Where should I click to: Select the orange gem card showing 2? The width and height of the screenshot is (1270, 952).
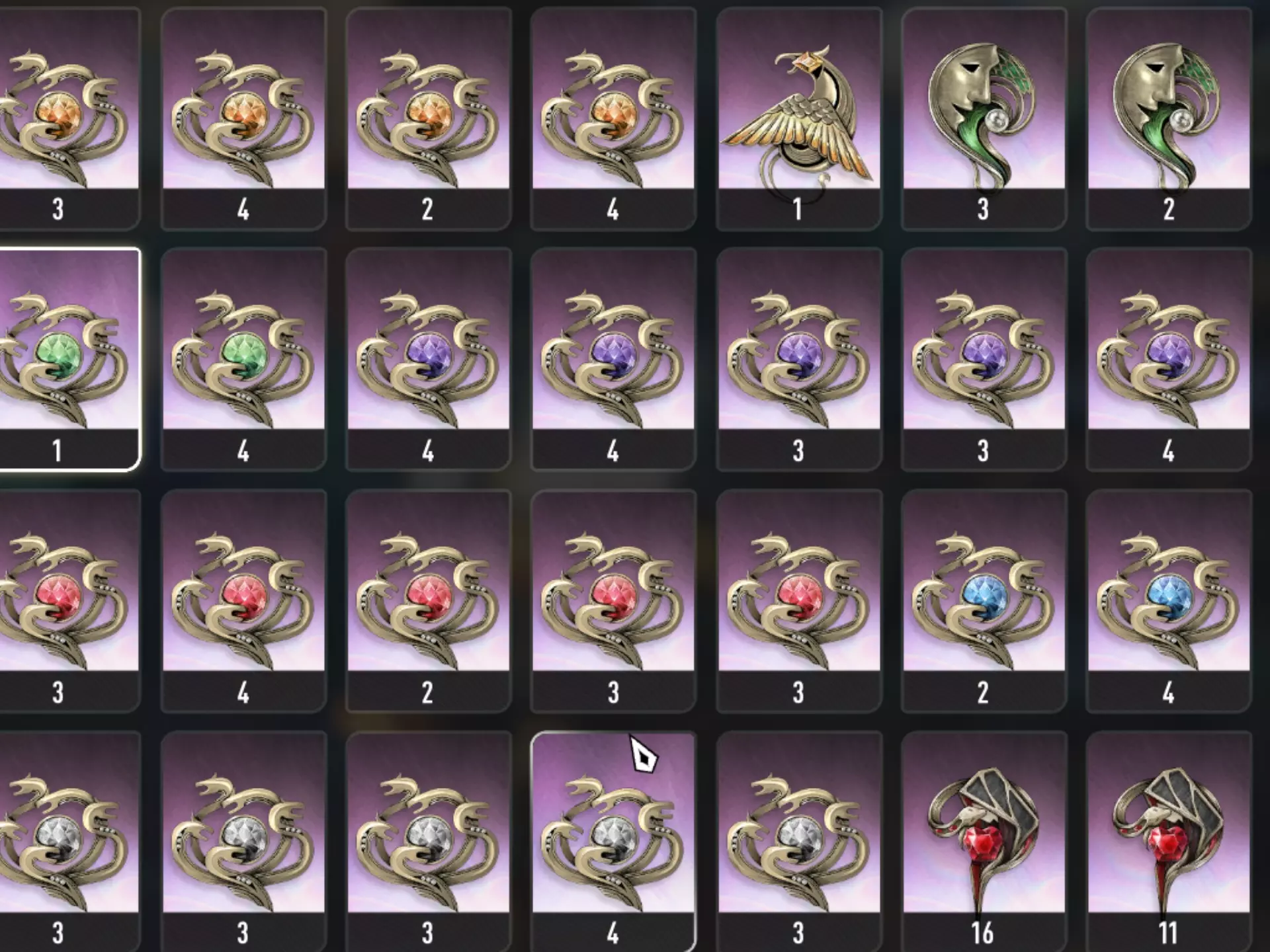point(428,119)
